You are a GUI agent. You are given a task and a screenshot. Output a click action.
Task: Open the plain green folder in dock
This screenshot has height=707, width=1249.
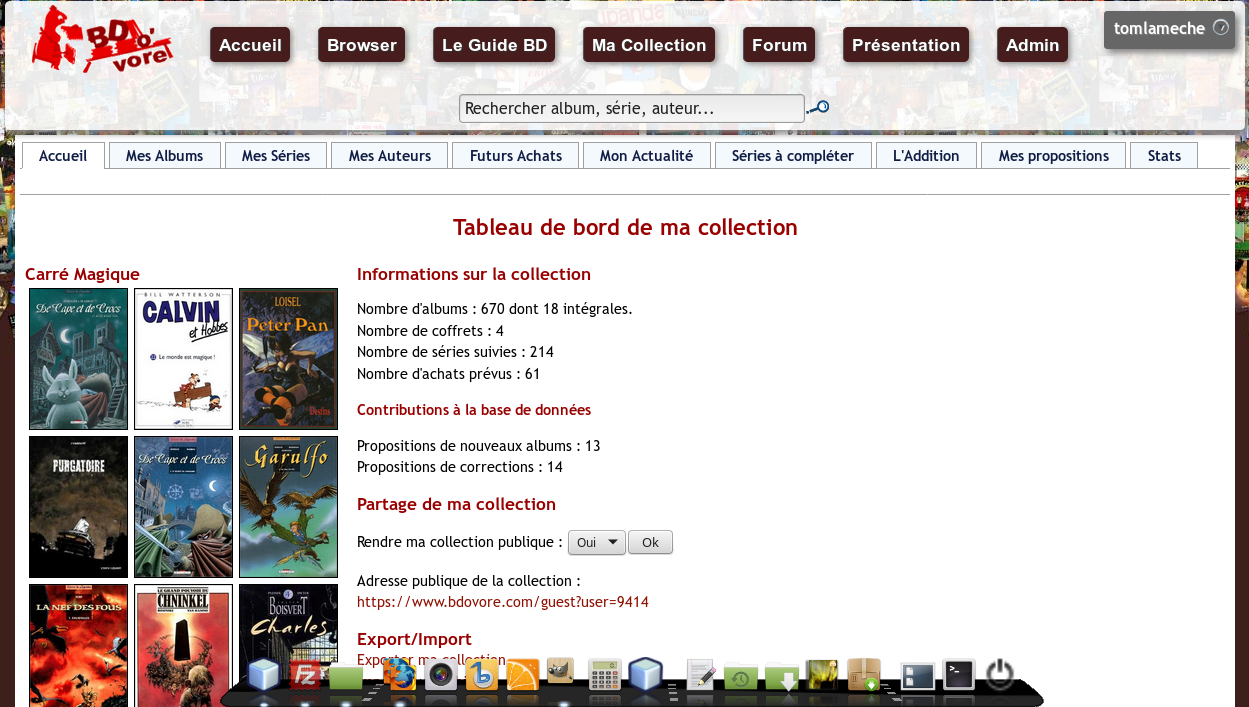tap(346, 678)
